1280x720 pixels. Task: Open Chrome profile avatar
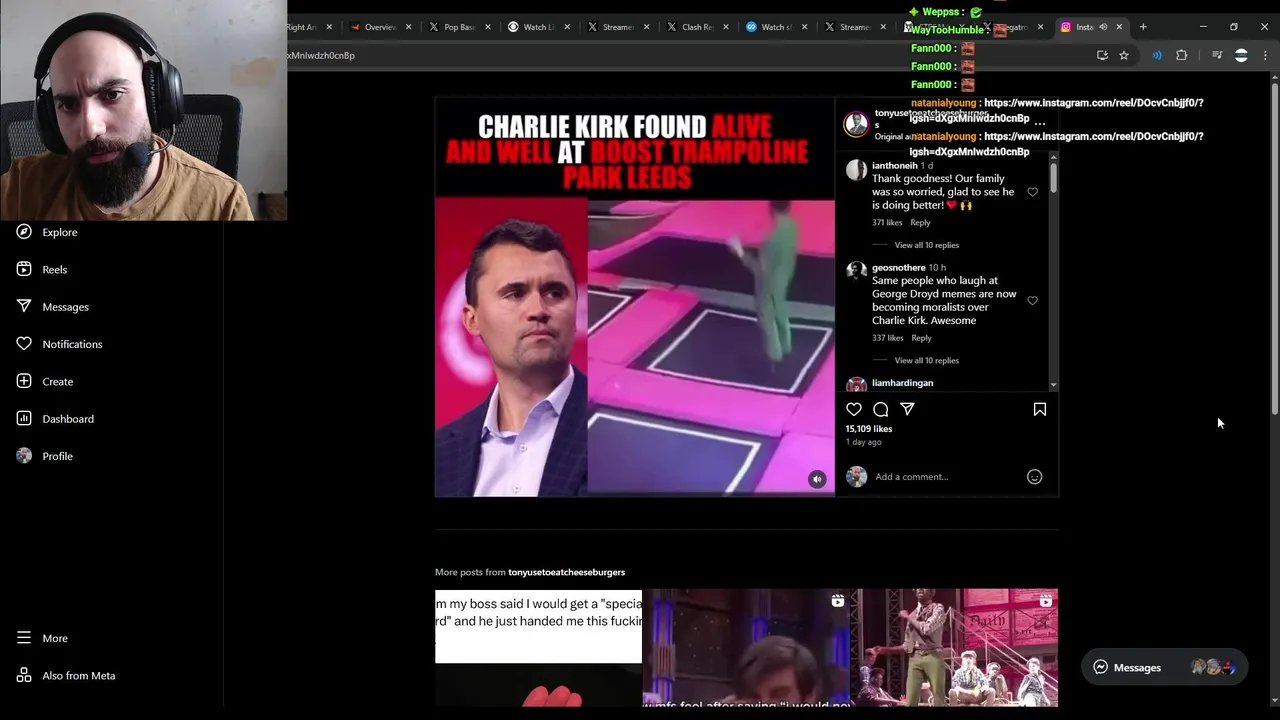[x=1241, y=55]
